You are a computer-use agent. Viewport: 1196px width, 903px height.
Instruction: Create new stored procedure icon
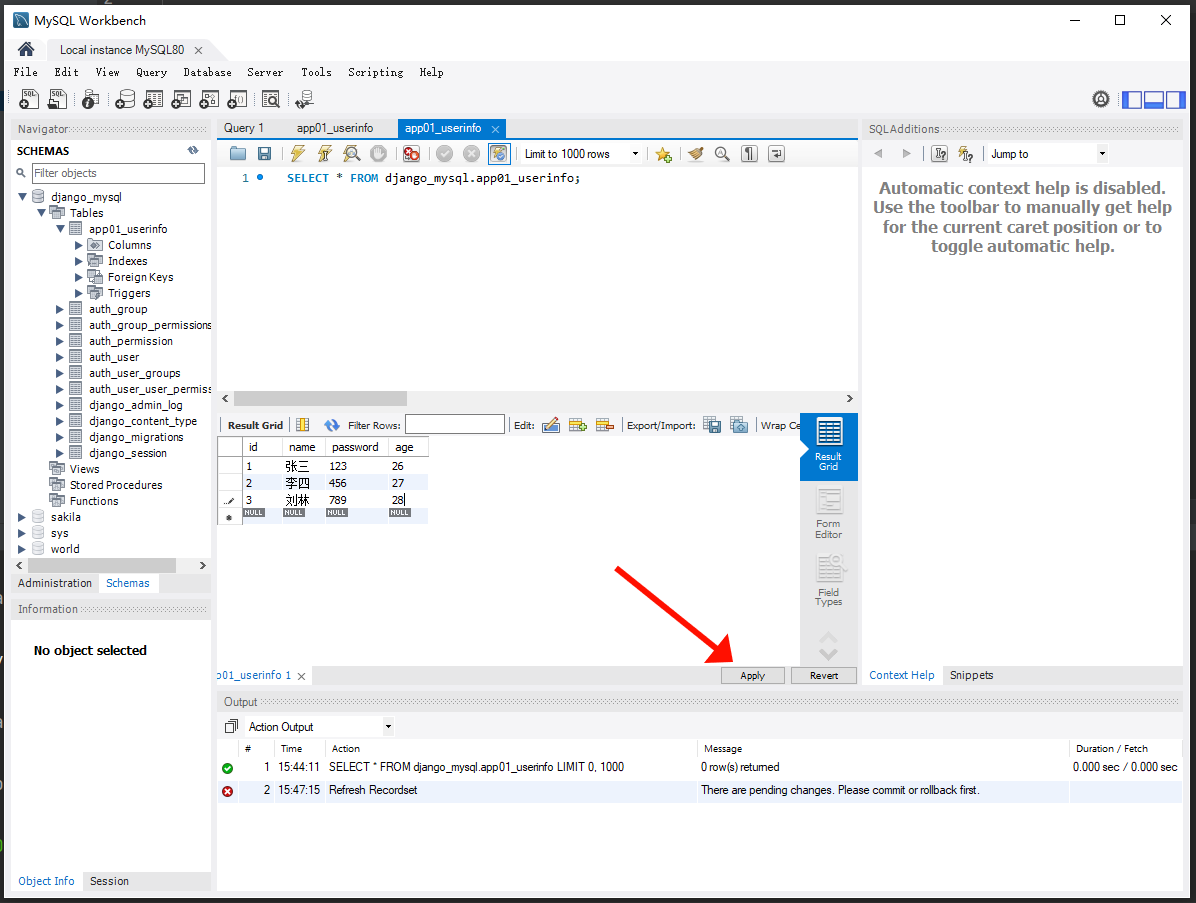point(209,99)
